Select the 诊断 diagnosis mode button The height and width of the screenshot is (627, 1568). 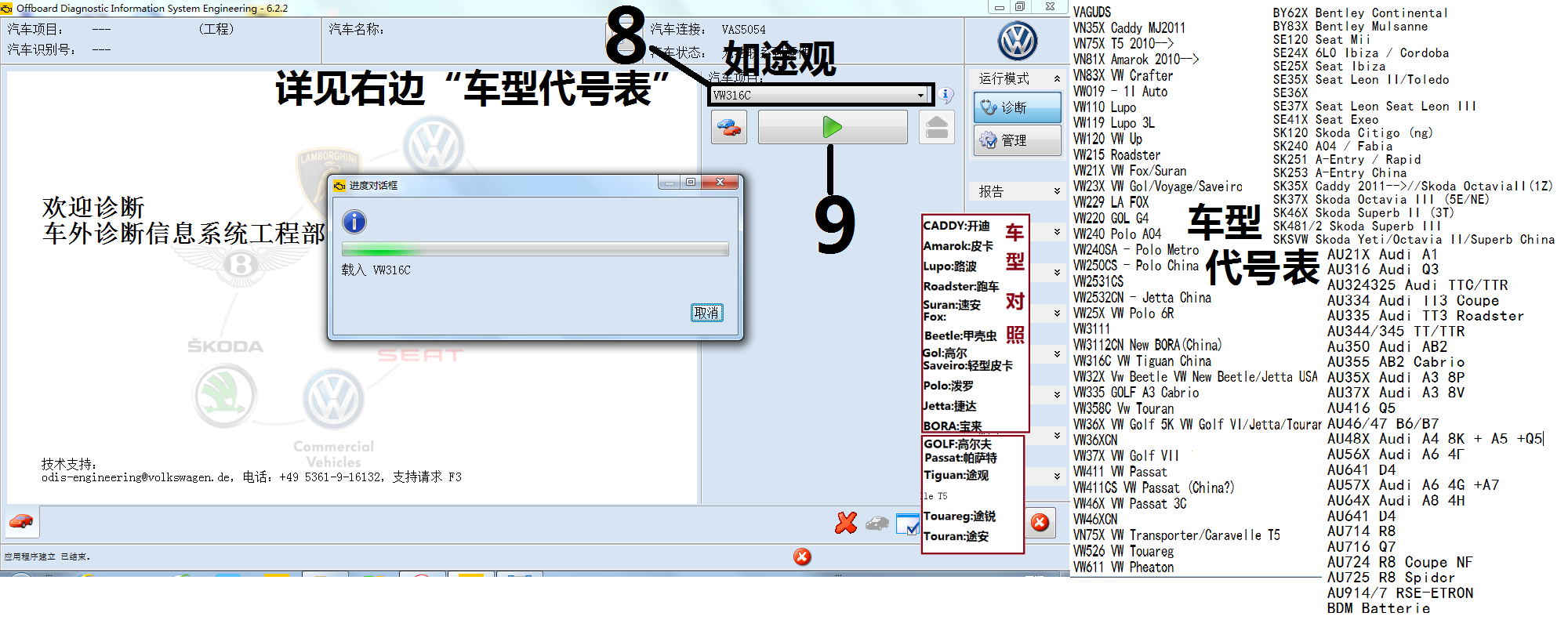point(1017,107)
